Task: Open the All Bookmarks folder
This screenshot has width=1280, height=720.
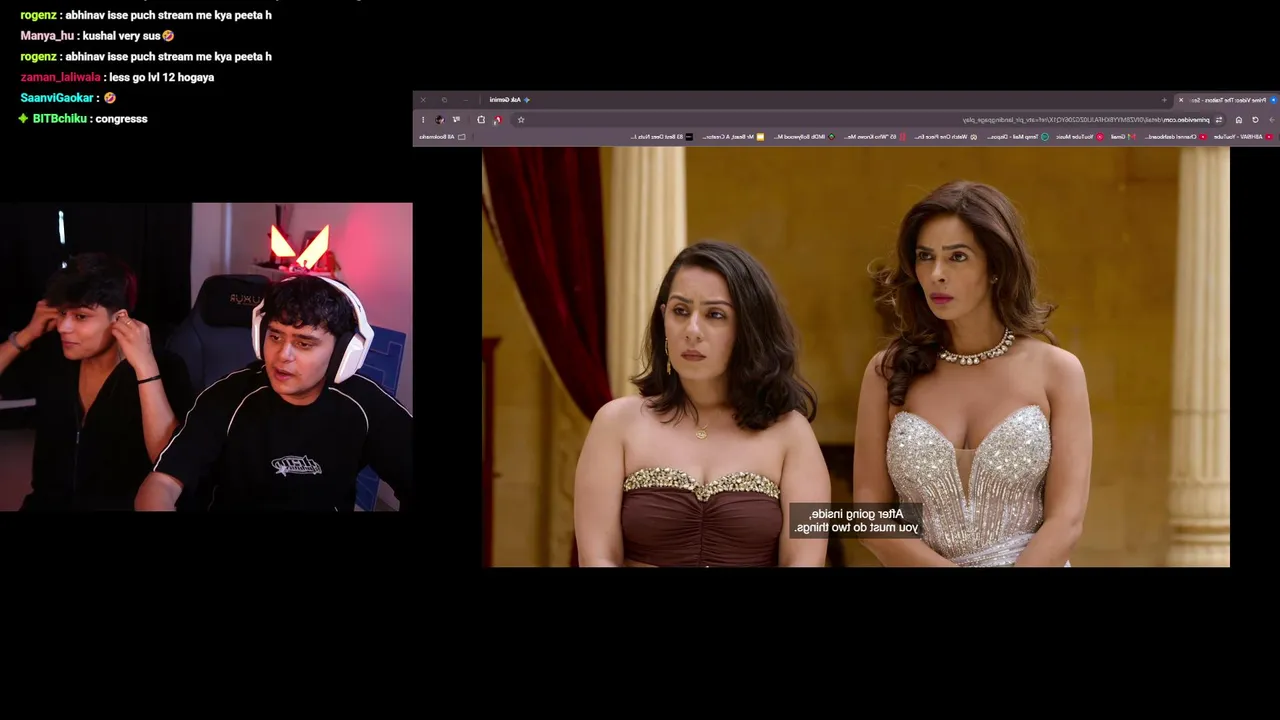Action: (x=442, y=137)
